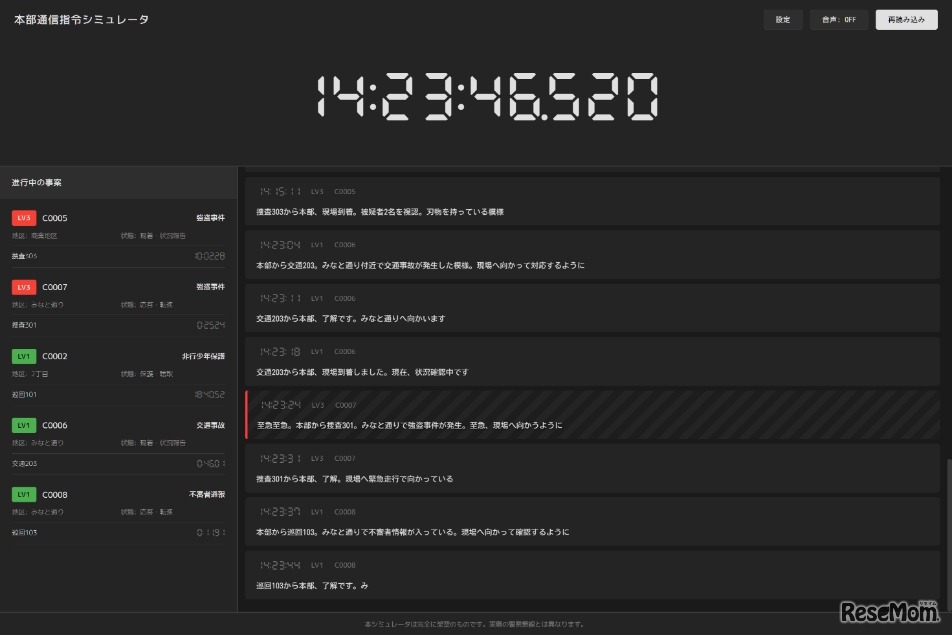Select the 不審者通報 incident type label
The height and width of the screenshot is (635, 952).
[207, 495]
